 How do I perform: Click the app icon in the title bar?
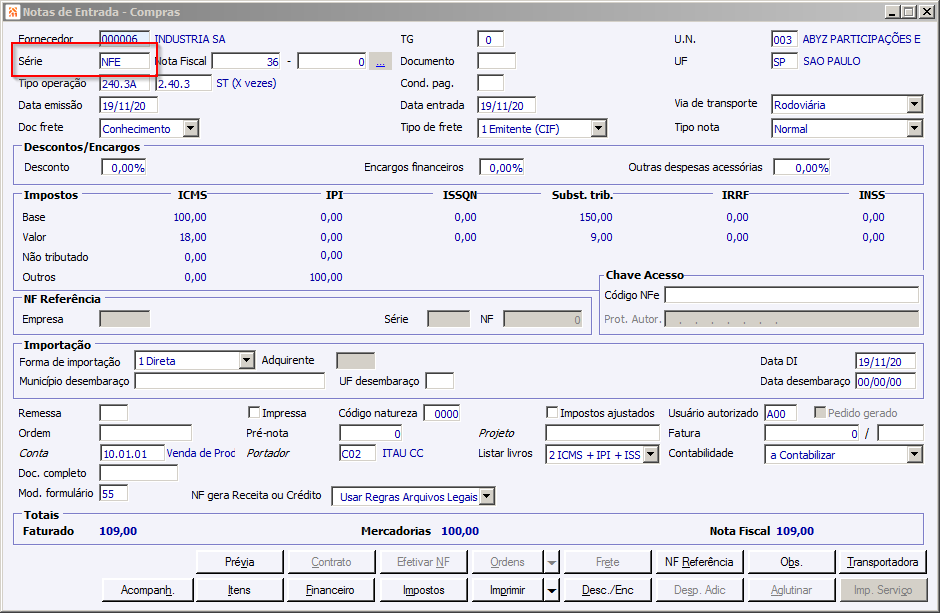click(x=12, y=11)
